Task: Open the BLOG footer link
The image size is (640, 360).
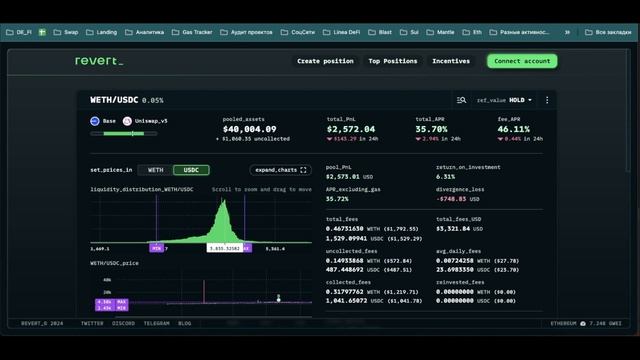Action: [184, 323]
